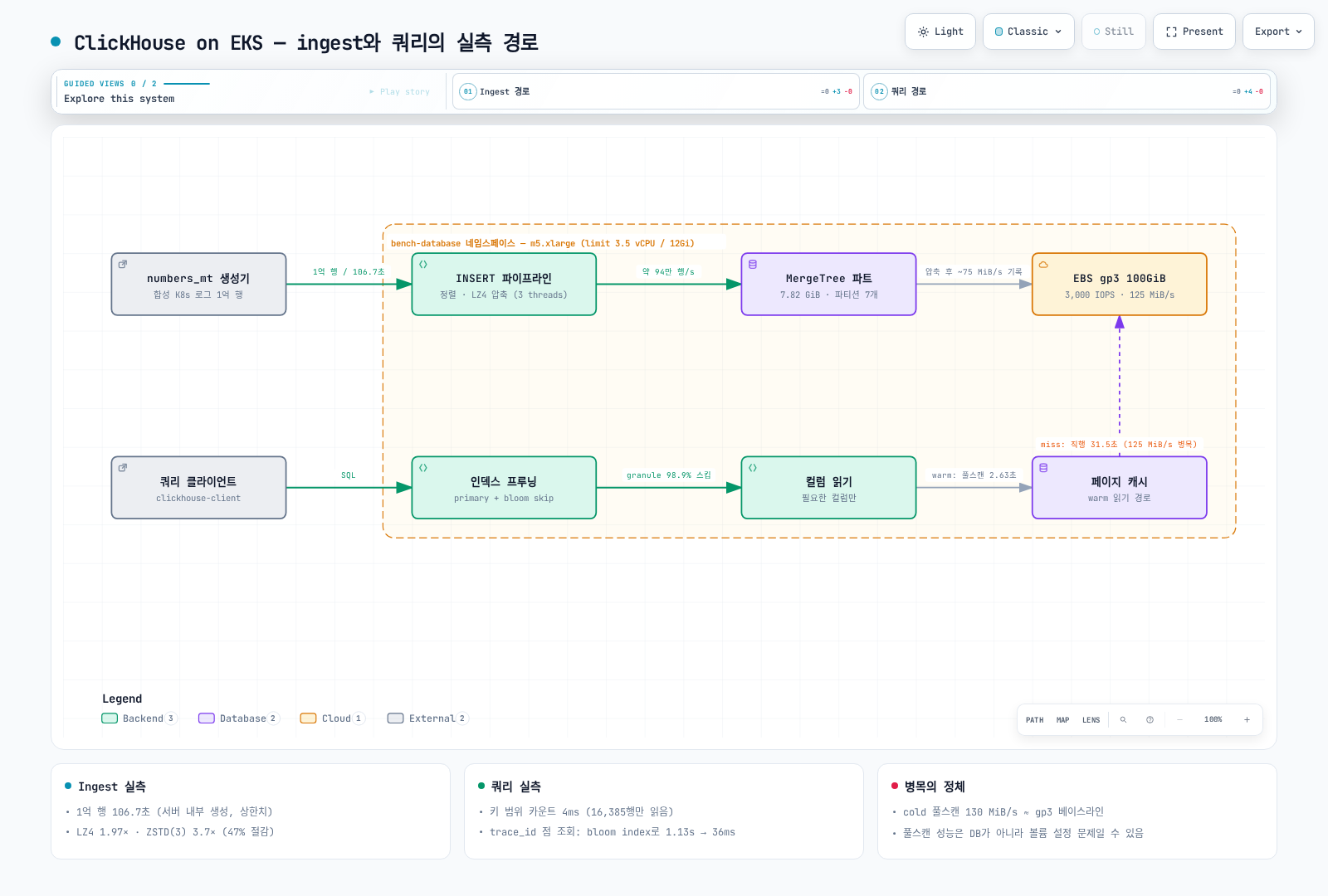Click the external-link icon on 쿼리 클라이언트
Image resolution: width=1328 pixels, height=896 pixels.
click(123, 468)
